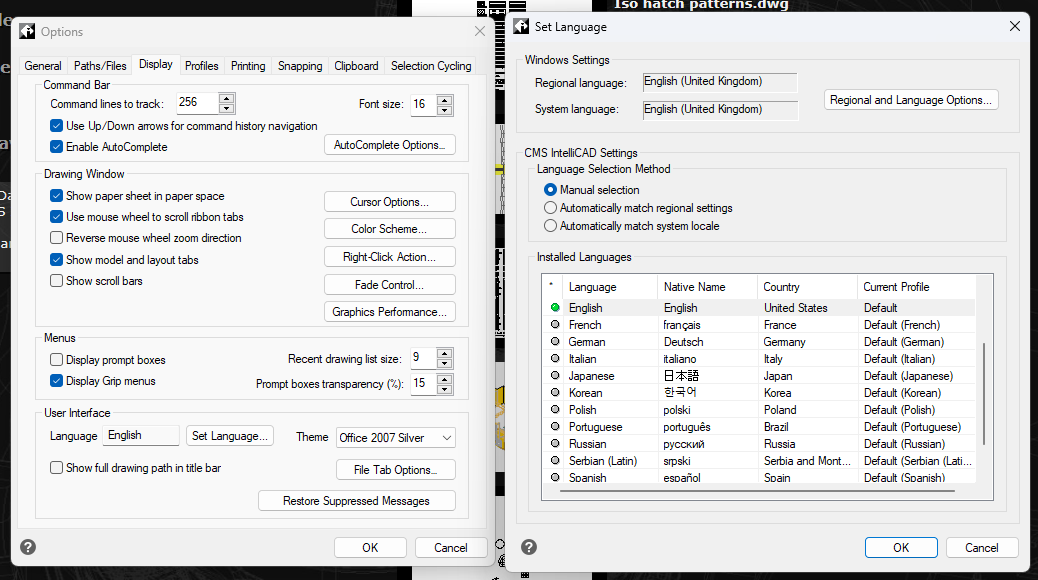Viewport: 1038px width, 580px height.
Task: Click the help icon in Options dialog
Action: pyautogui.click(x=28, y=547)
